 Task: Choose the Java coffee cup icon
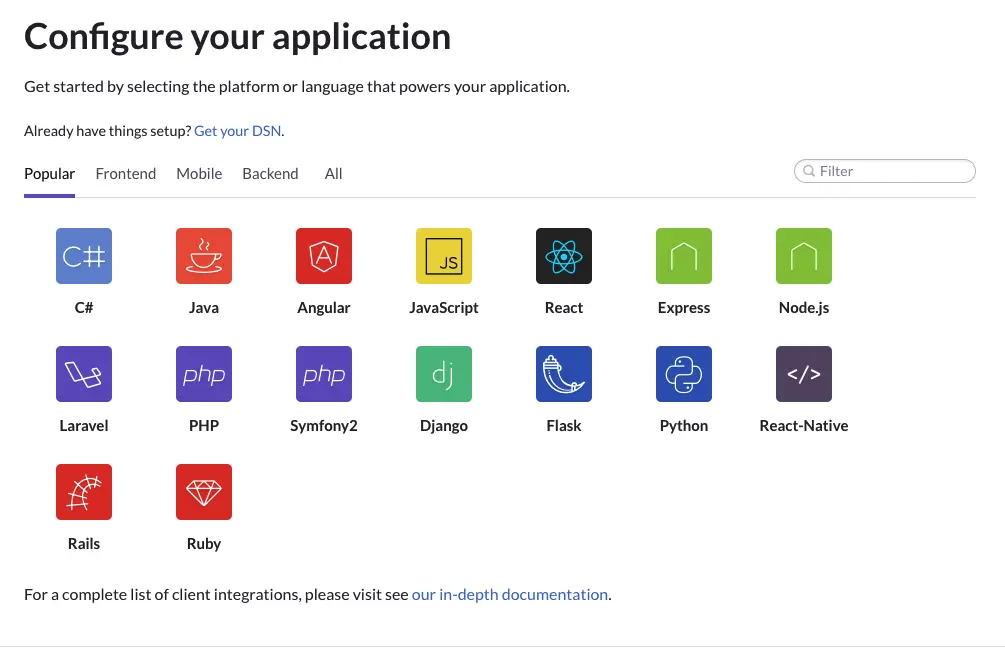point(204,256)
